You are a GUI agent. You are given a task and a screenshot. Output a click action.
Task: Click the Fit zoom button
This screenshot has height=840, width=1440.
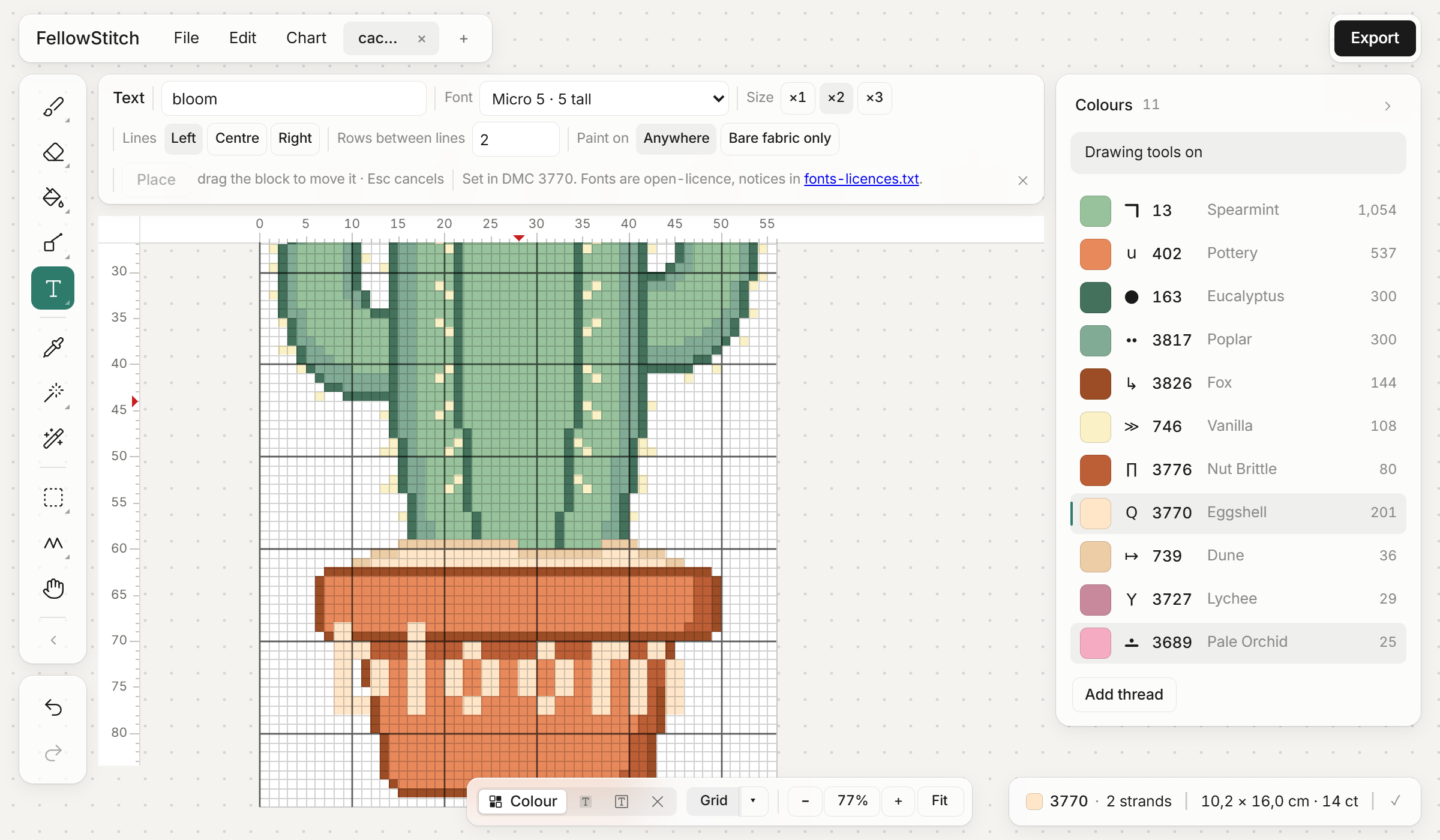click(940, 801)
